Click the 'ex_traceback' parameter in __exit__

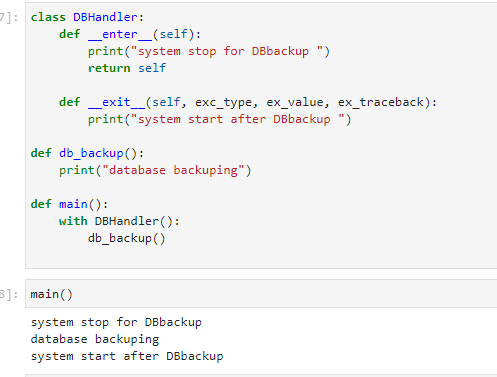pos(381,102)
